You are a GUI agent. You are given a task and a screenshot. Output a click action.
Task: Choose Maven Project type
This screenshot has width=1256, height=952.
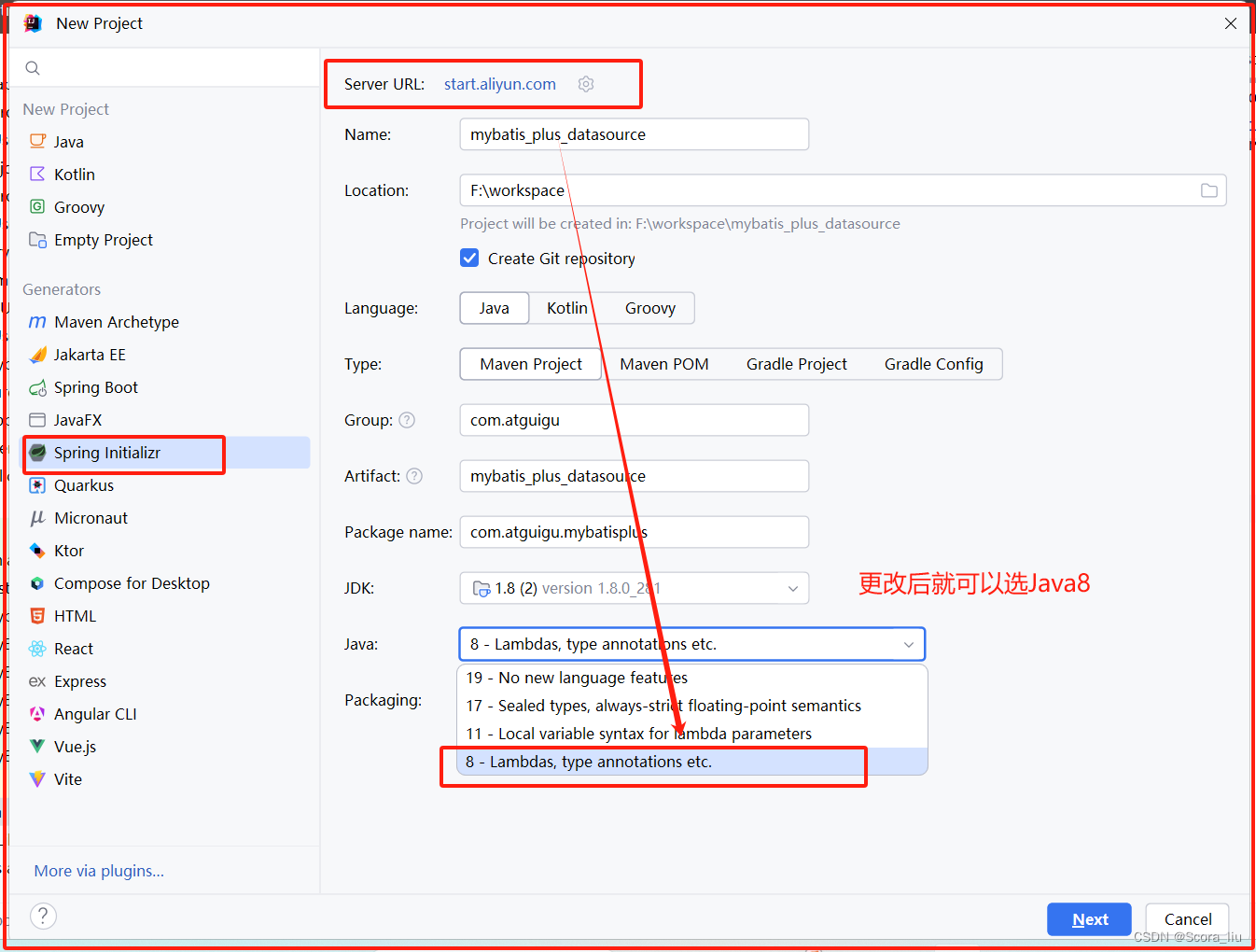pyautogui.click(x=531, y=364)
